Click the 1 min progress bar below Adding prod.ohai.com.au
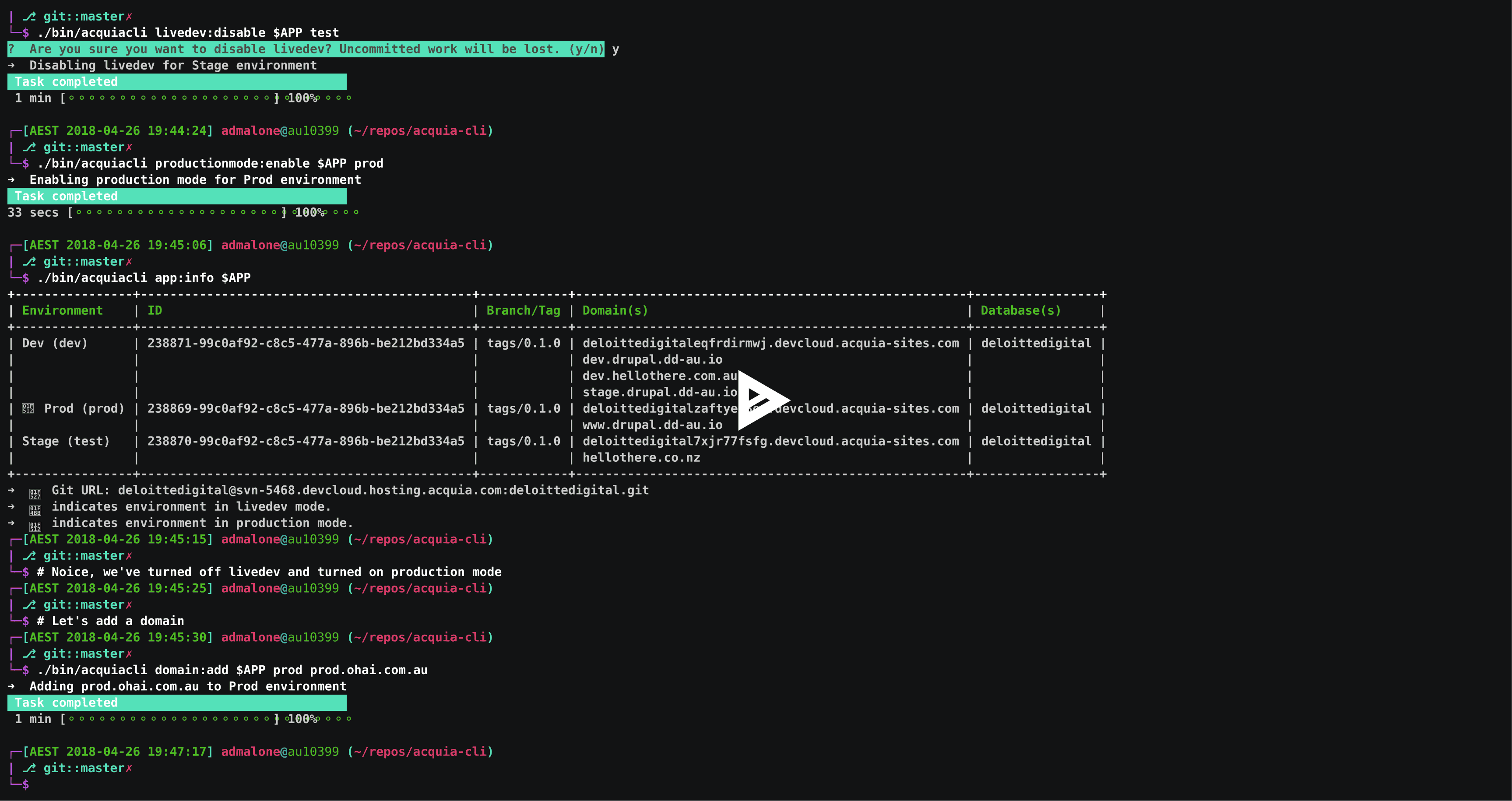This screenshot has width=1512, height=801. (183, 719)
